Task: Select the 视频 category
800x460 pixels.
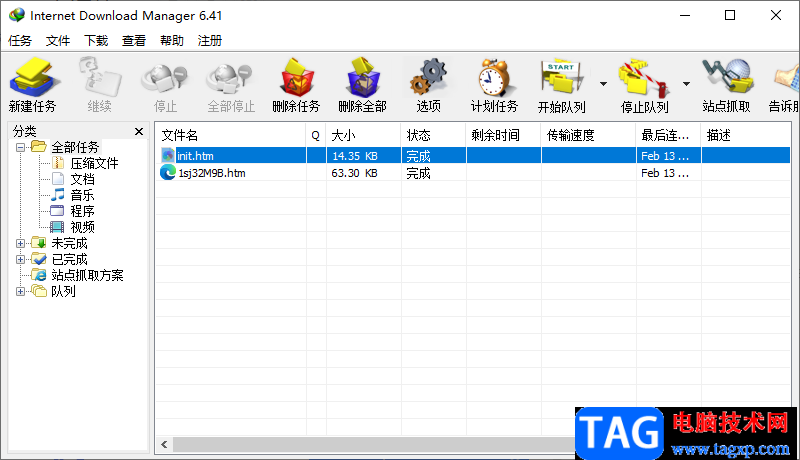Action: [82, 227]
